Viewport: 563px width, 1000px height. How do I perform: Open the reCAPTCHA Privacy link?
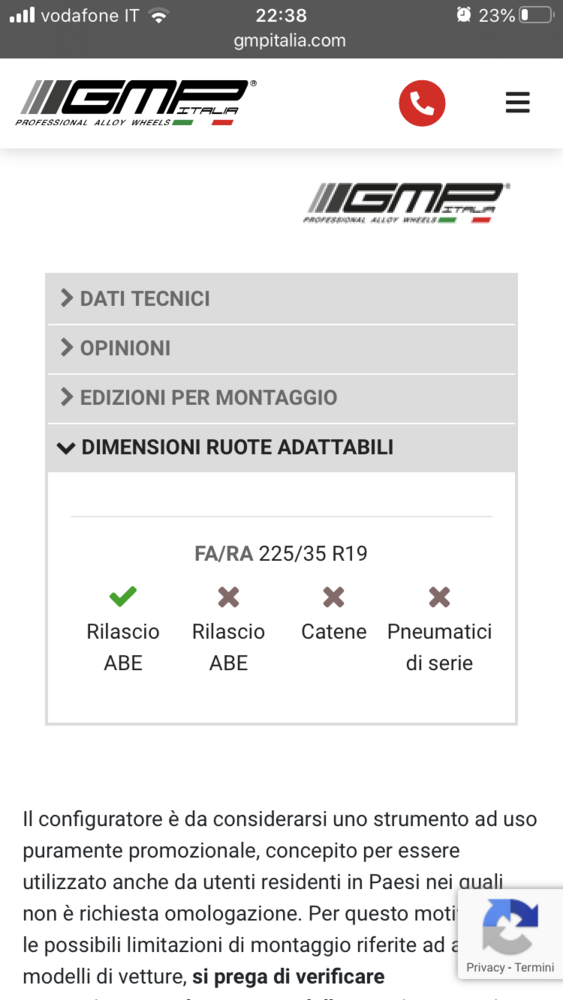point(485,967)
